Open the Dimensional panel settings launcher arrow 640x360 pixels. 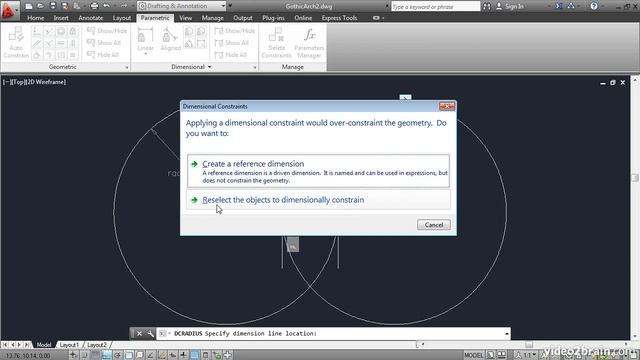coord(255,67)
